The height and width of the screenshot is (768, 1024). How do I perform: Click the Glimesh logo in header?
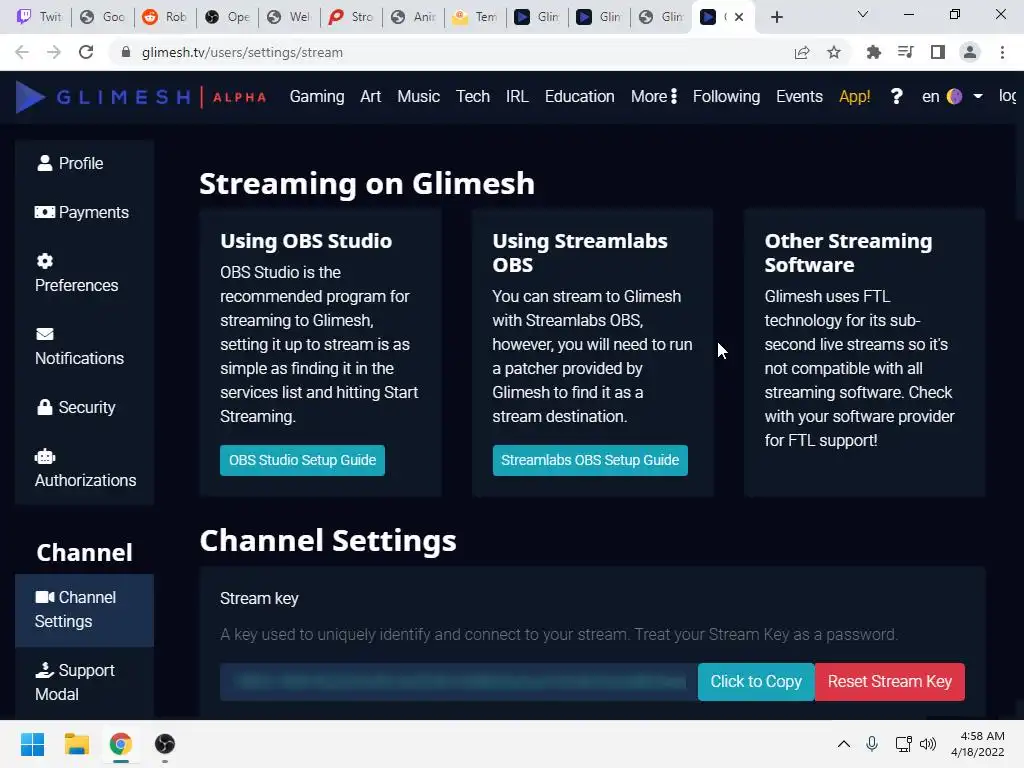[140, 97]
